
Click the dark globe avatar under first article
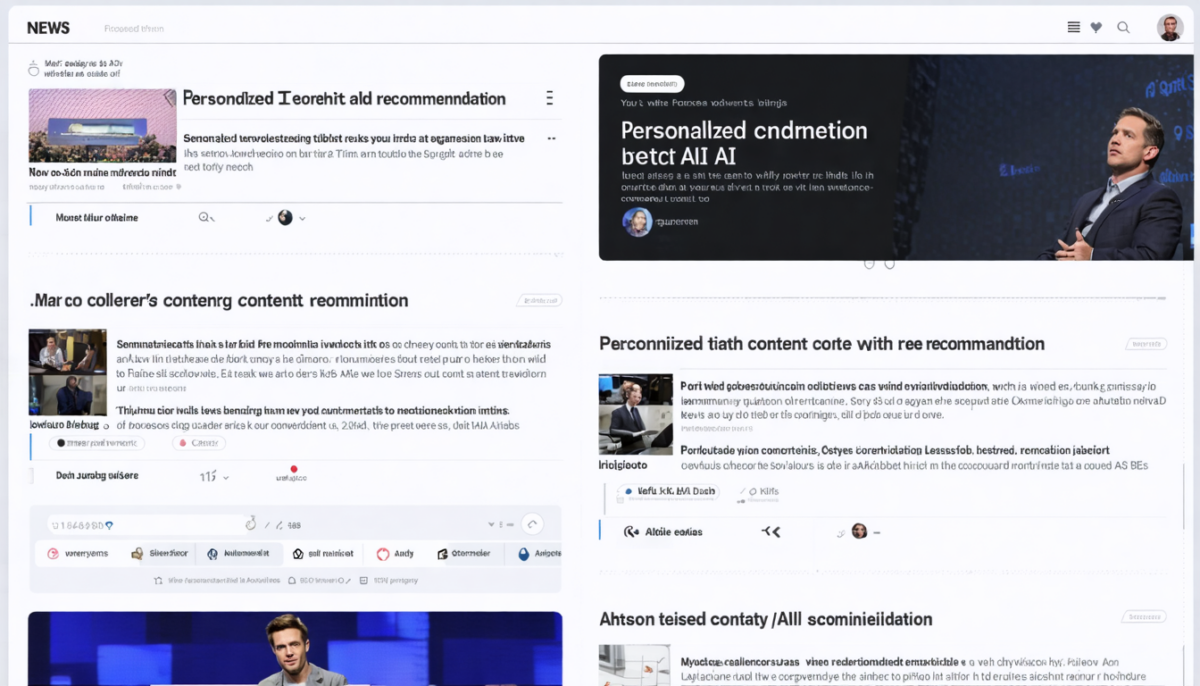tap(285, 217)
